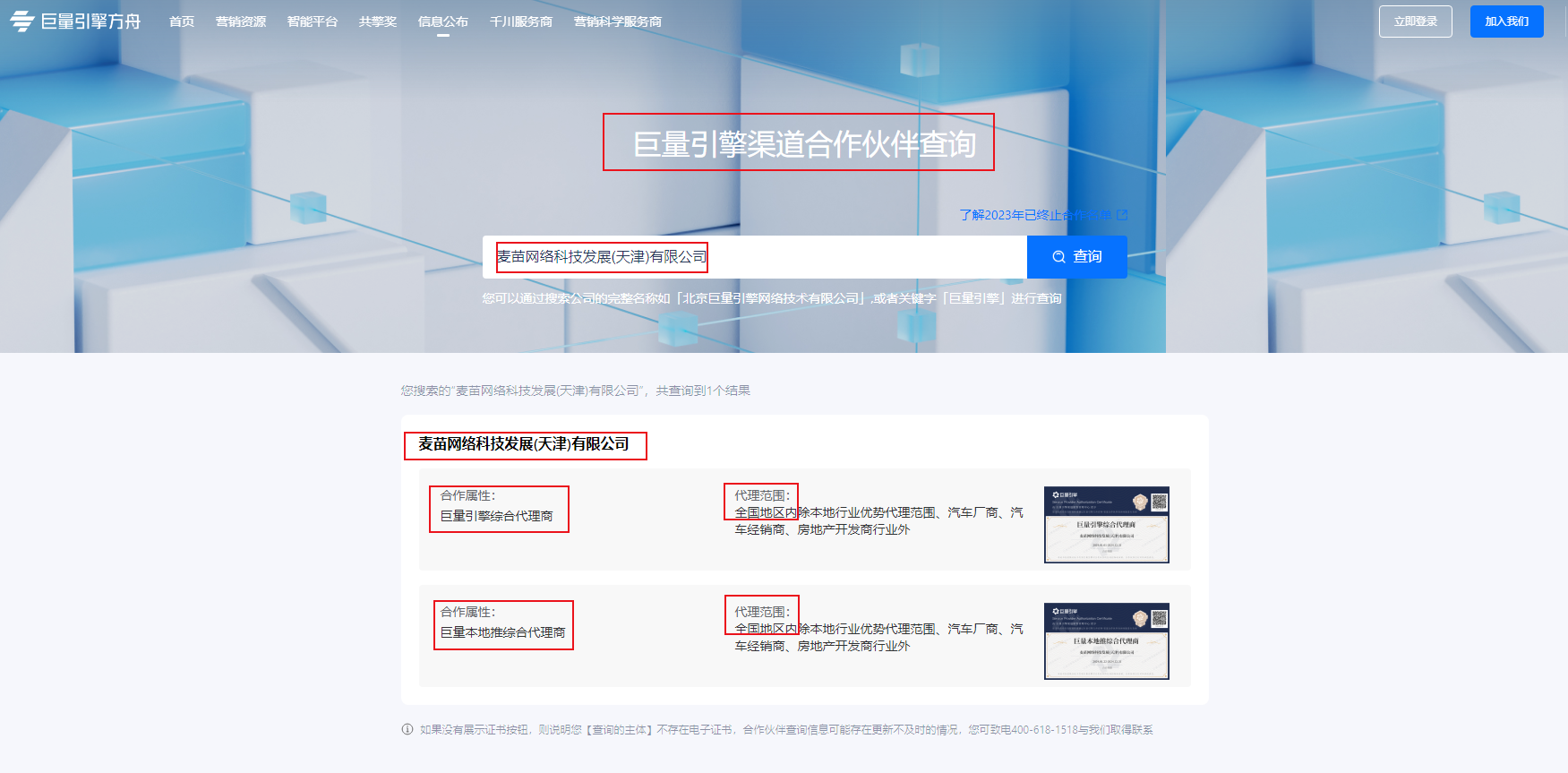Select the result title 麦苗网络科技发展(天津)有限公司

click(524, 444)
